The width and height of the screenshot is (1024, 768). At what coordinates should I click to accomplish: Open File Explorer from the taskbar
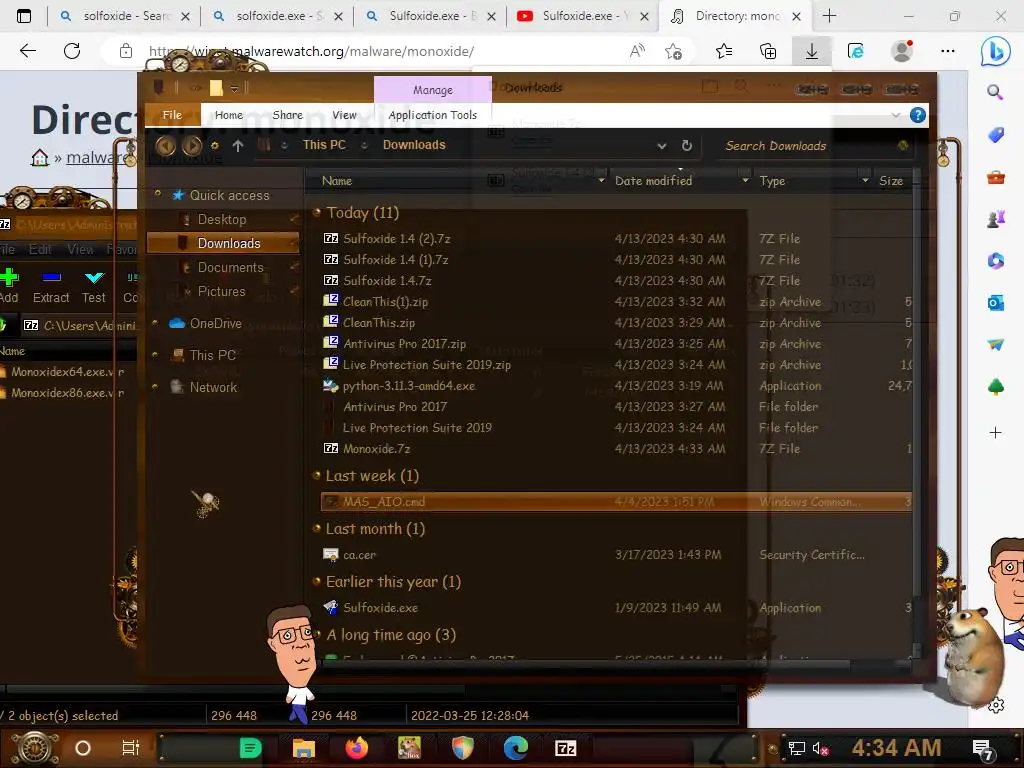coord(304,748)
